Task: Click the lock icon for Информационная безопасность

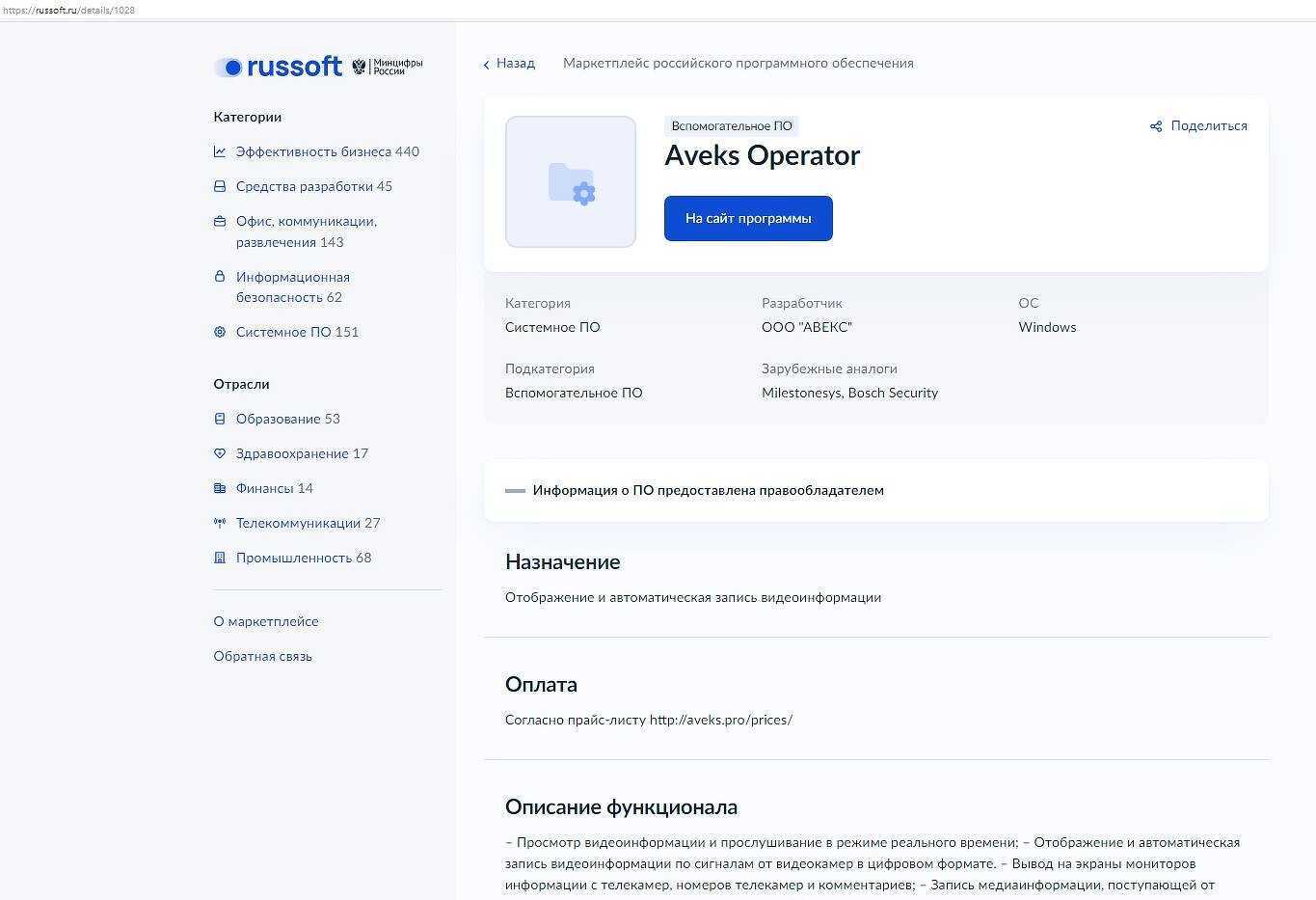Action: pyautogui.click(x=220, y=277)
